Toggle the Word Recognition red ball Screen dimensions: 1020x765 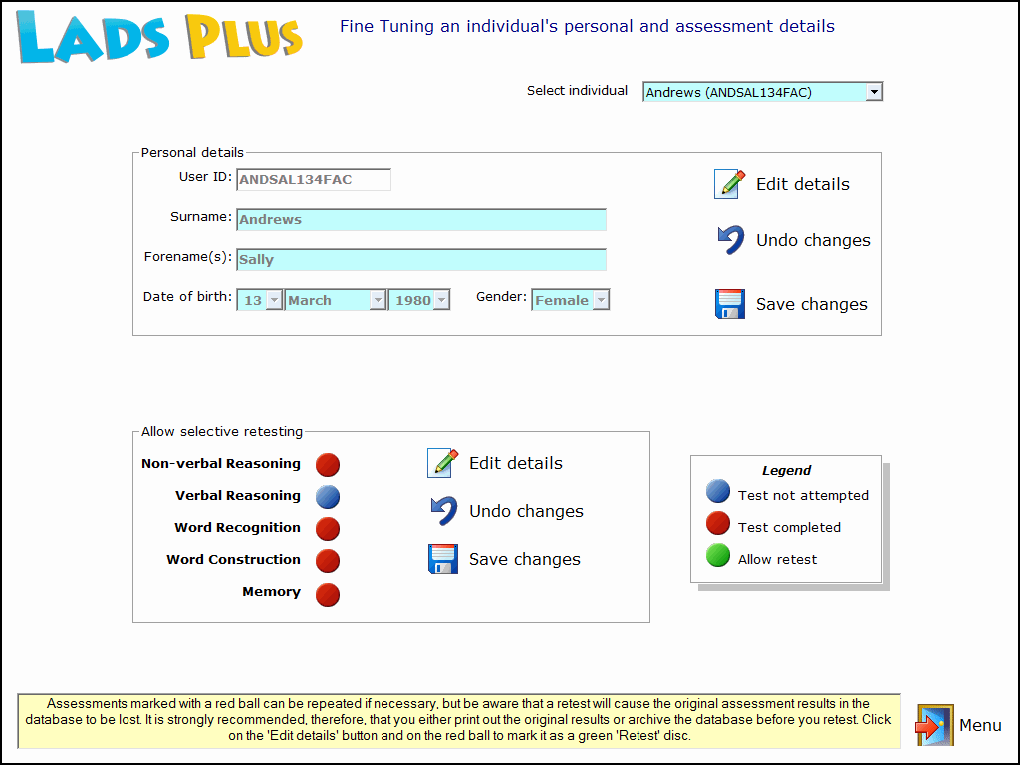point(328,528)
